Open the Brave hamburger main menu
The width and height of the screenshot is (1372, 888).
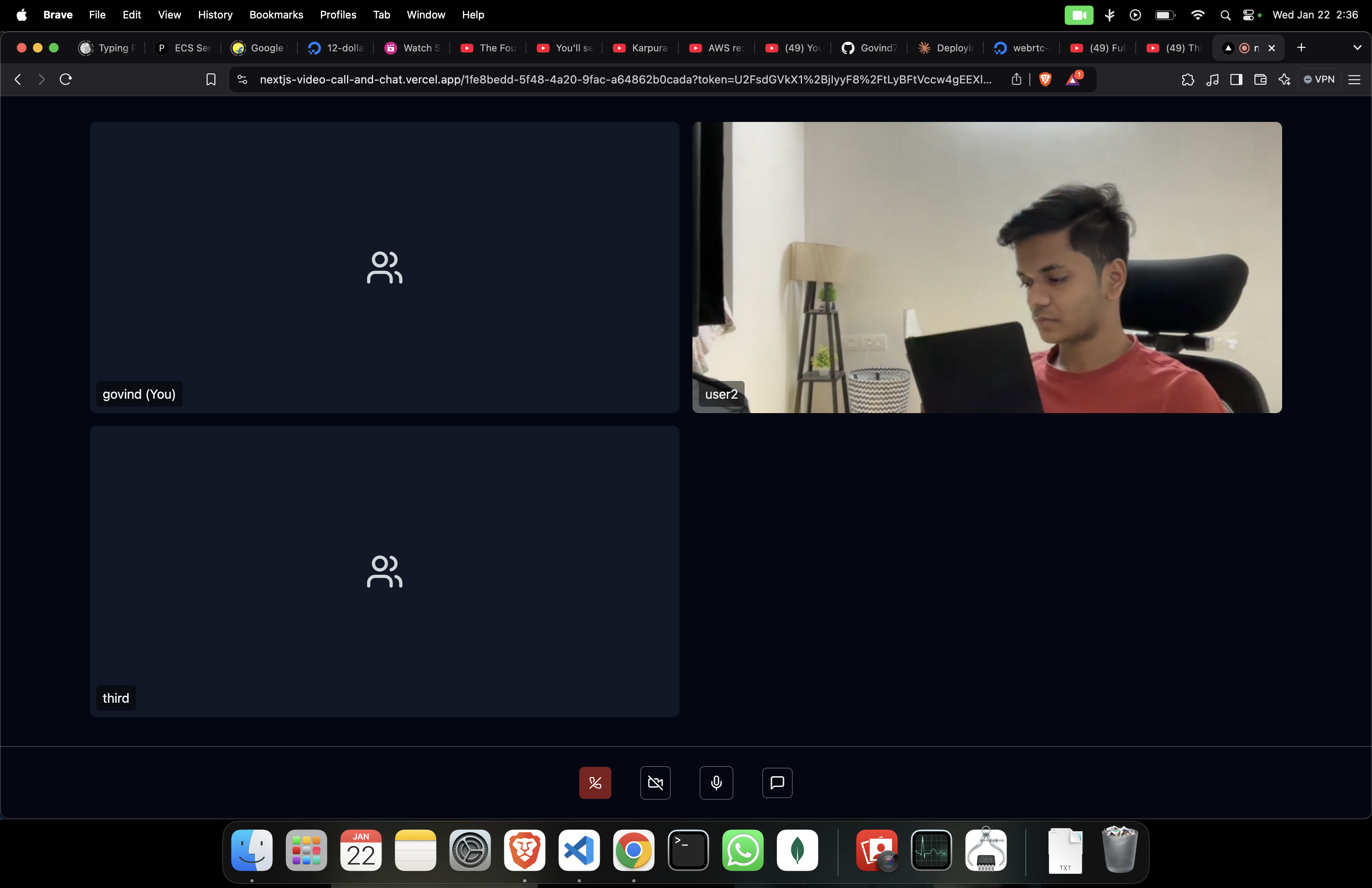(x=1355, y=79)
